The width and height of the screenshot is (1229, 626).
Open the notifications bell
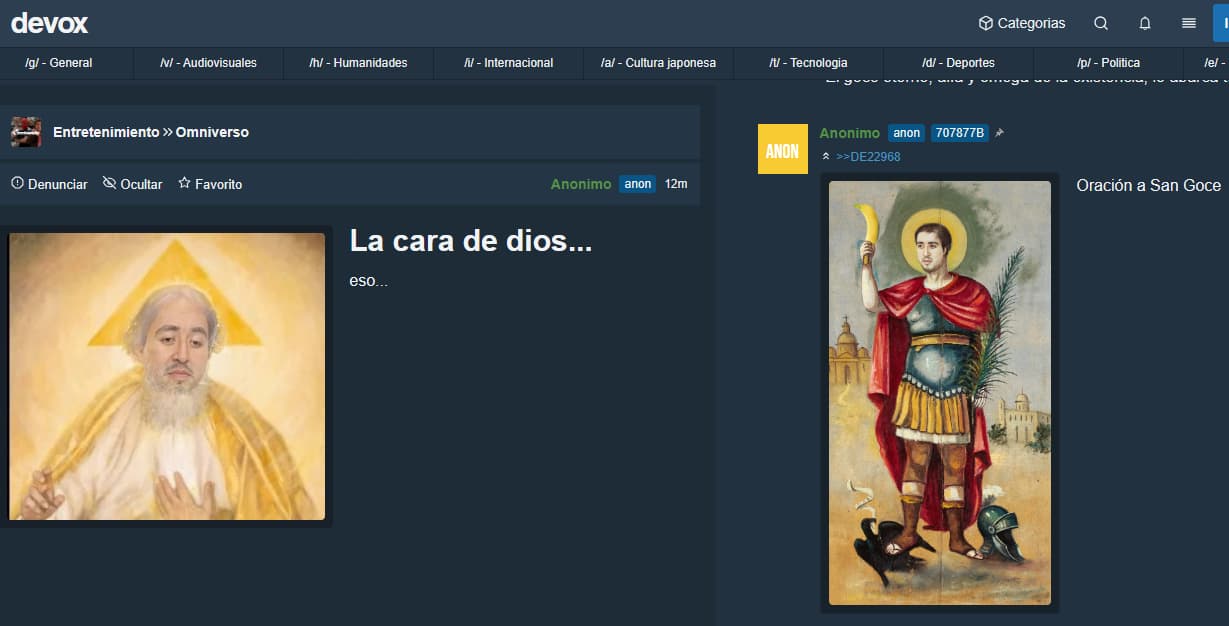click(1145, 23)
